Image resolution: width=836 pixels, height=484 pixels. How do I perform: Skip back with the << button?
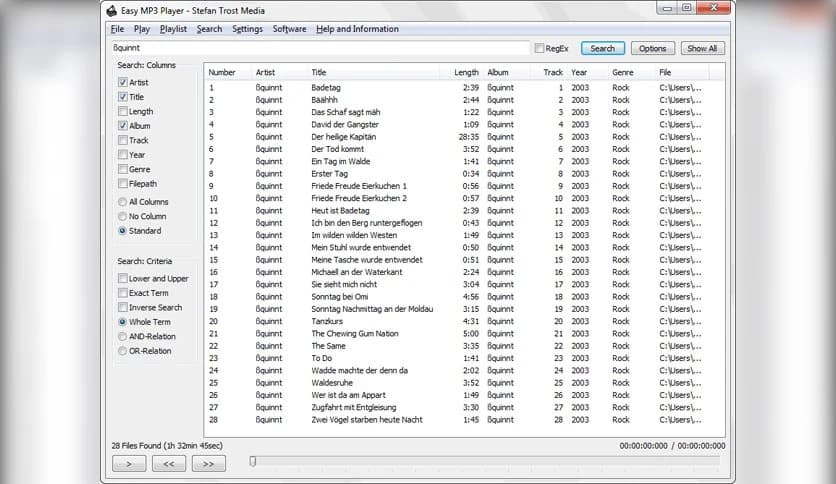coord(169,464)
